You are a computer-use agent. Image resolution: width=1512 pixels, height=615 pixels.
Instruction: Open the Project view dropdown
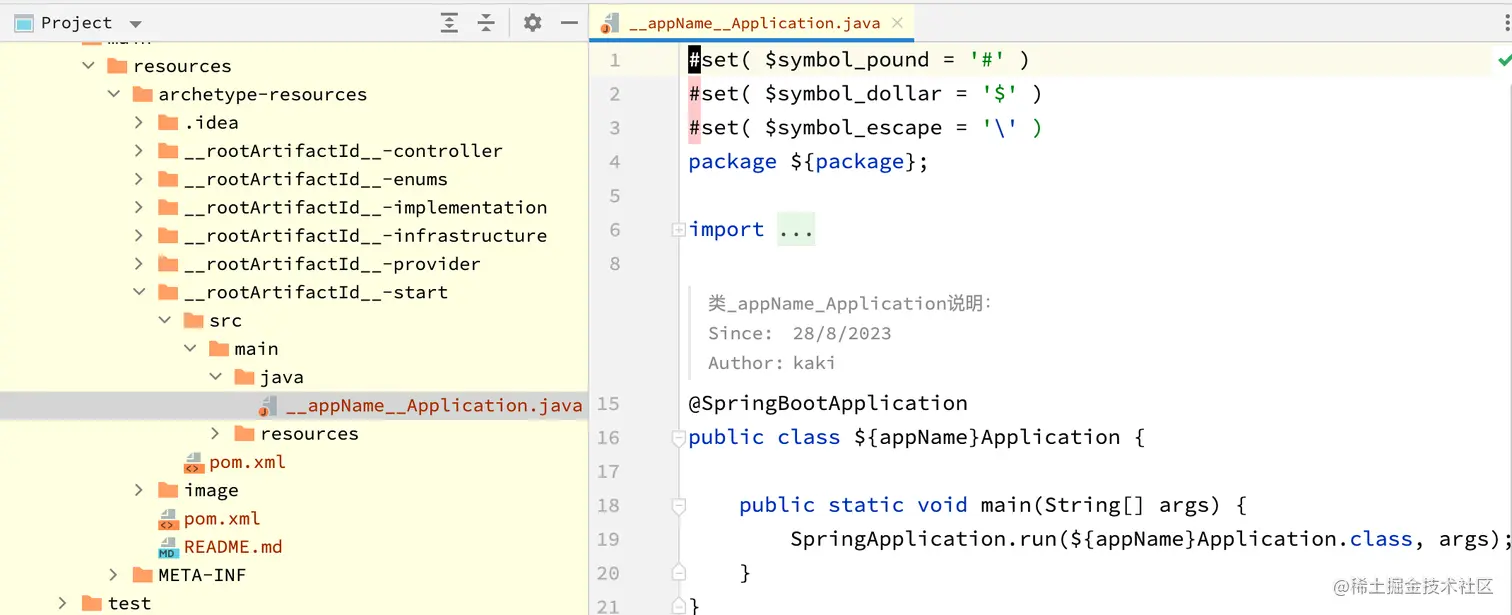tap(136, 24)
